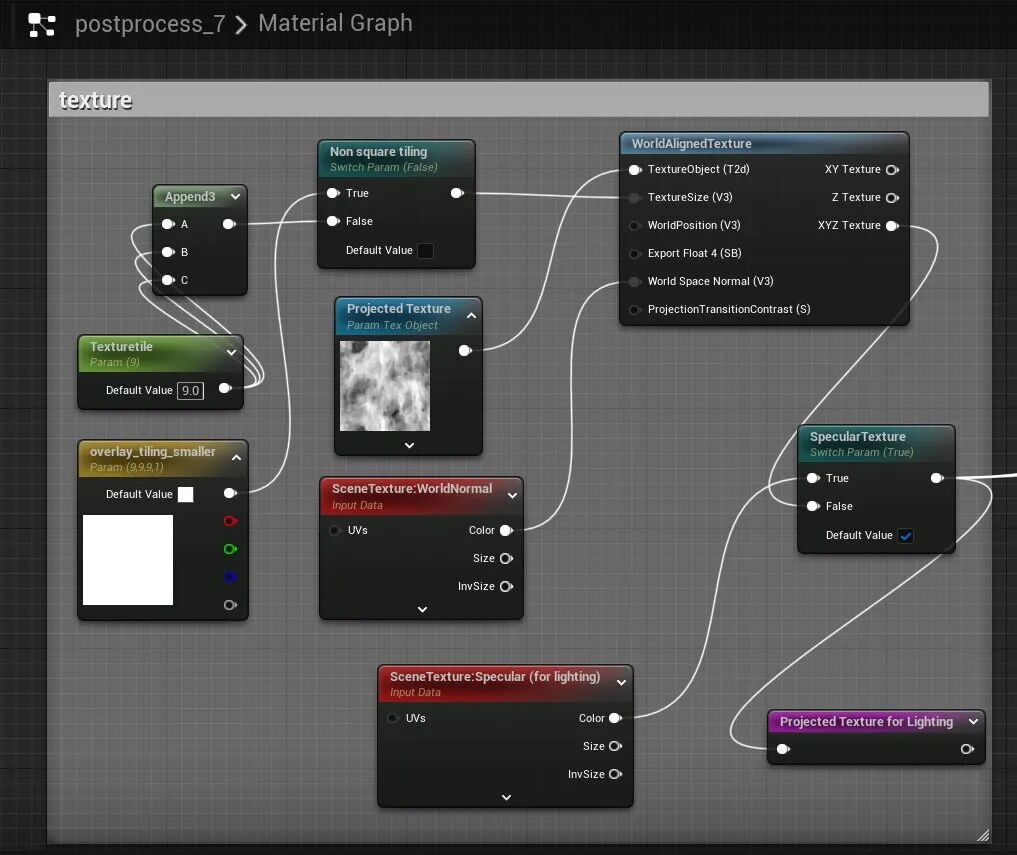Click the red channel pin on overlay_tiling_smaller
The width and height of the screenshot is (1017, 855).
[x=230, y=521]
